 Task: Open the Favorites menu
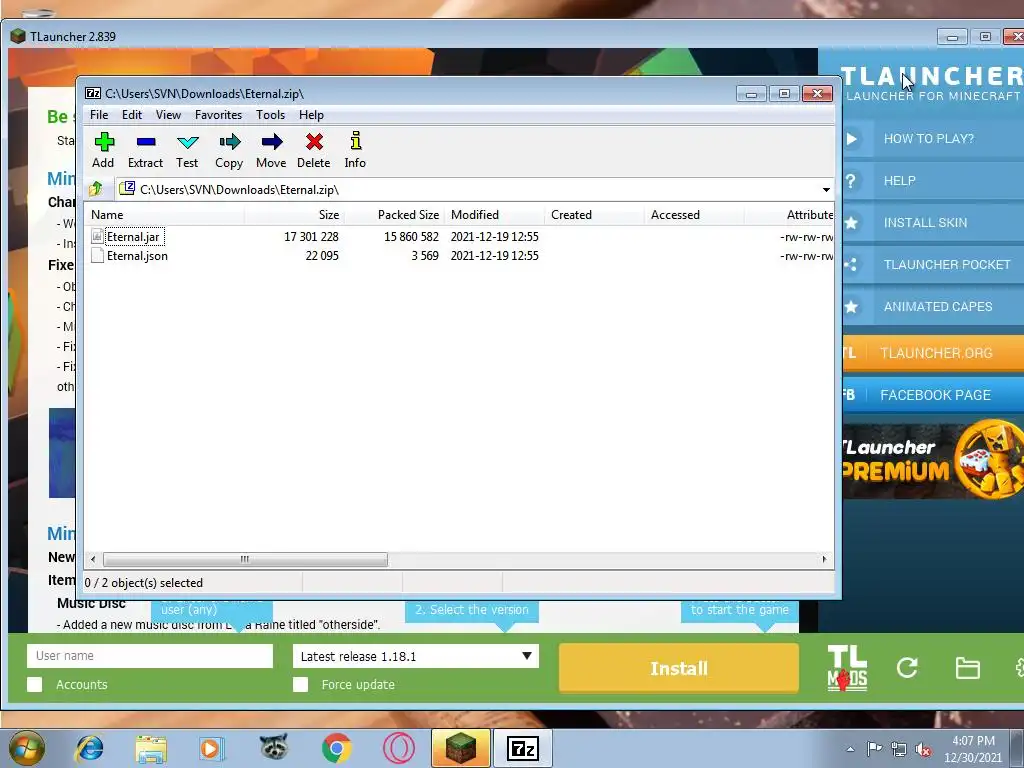[219, 115]
